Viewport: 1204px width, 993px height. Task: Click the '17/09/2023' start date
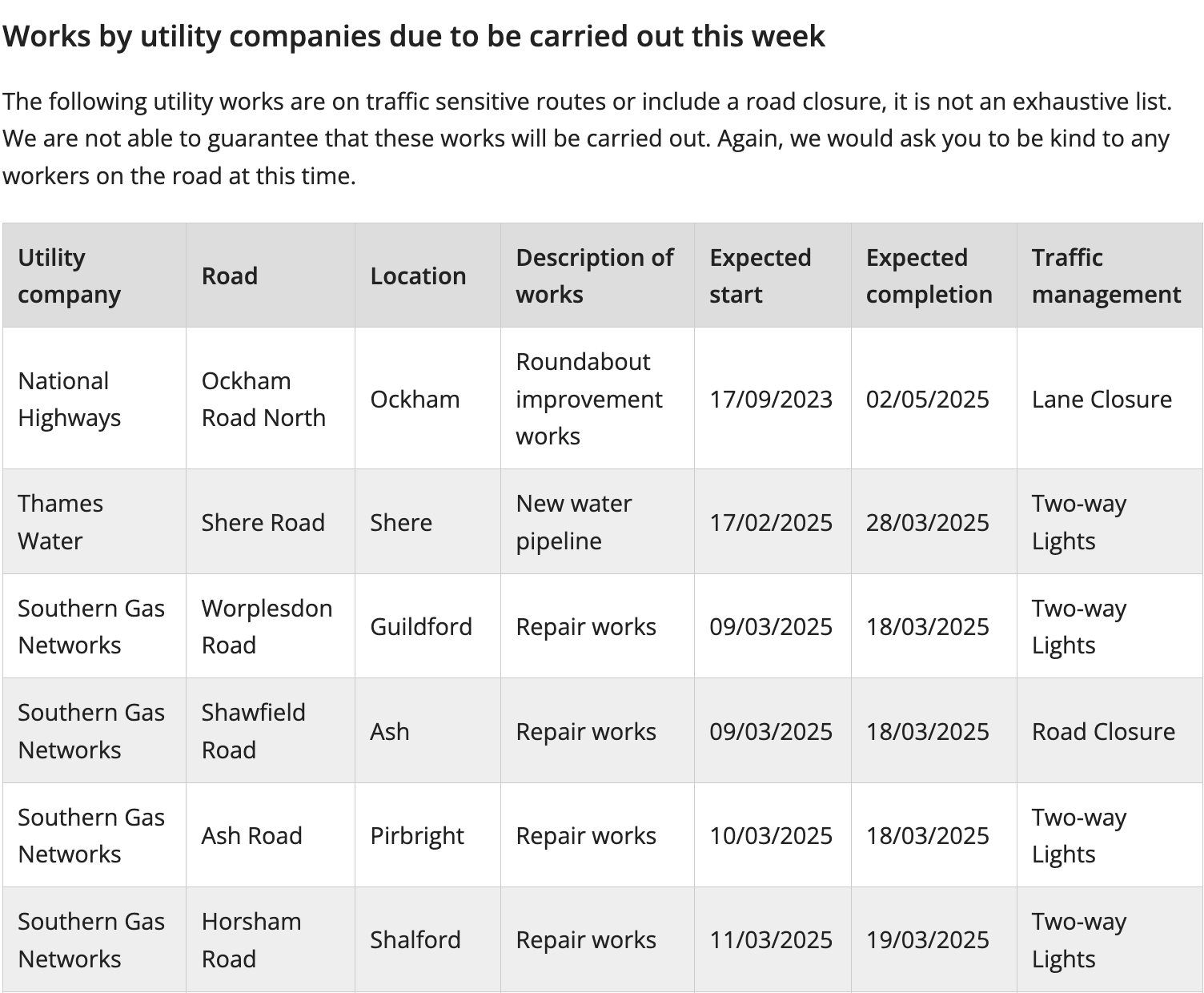(x=773, y=399)
